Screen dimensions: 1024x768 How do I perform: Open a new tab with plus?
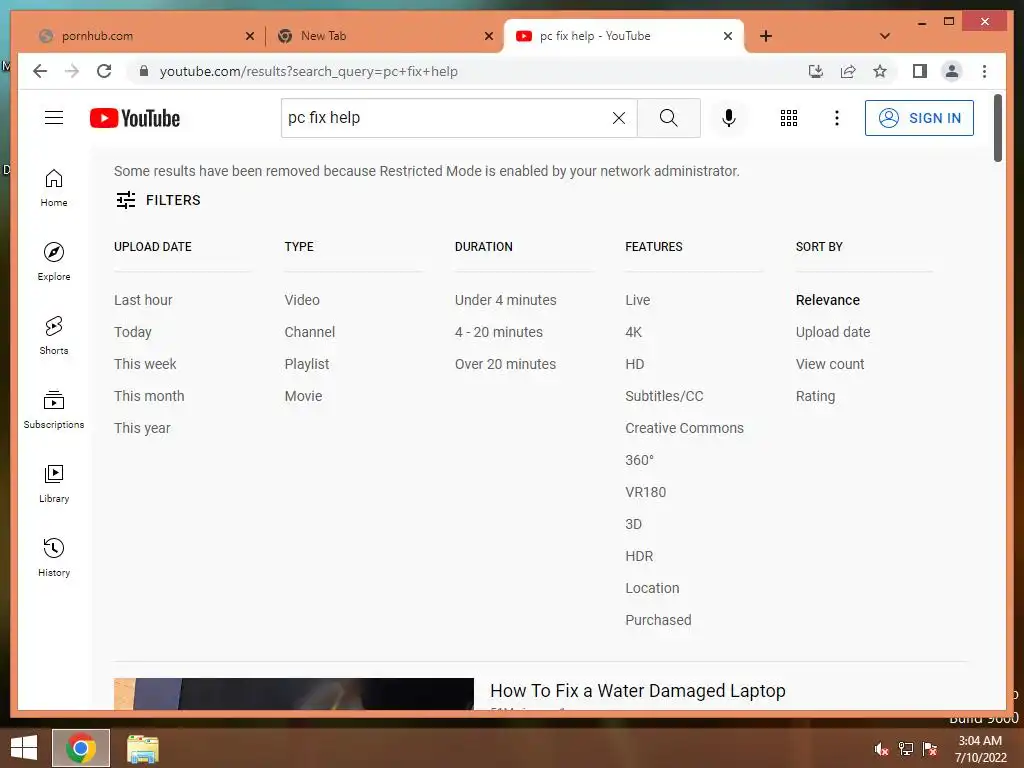[766, 36]
